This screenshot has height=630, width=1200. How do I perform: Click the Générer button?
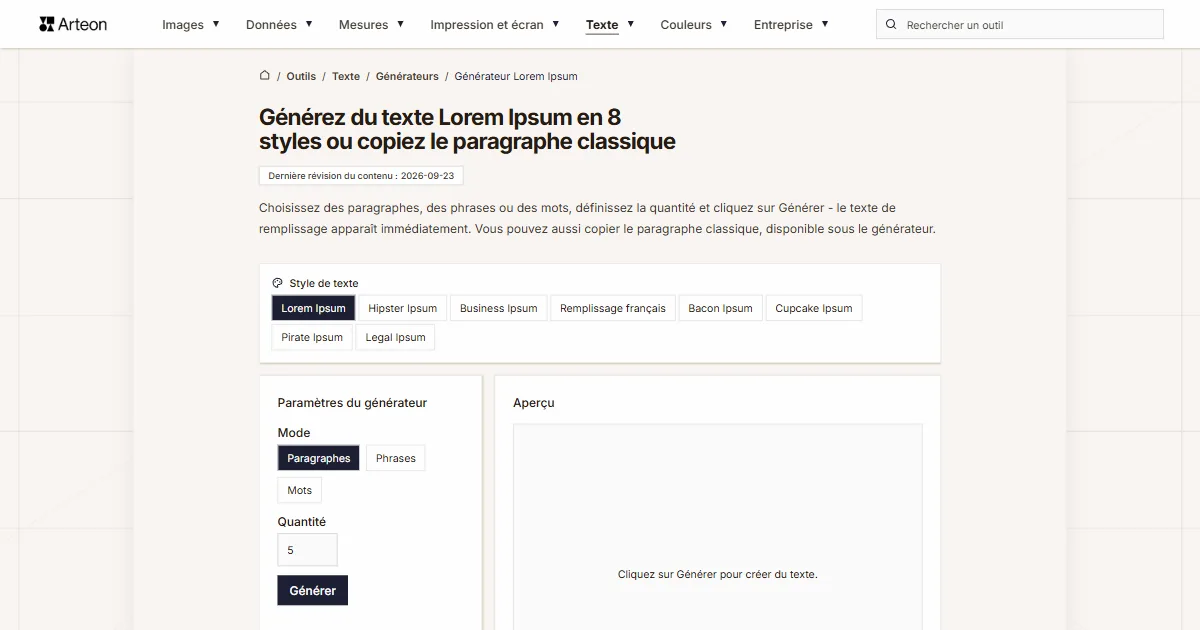[313, 590]
